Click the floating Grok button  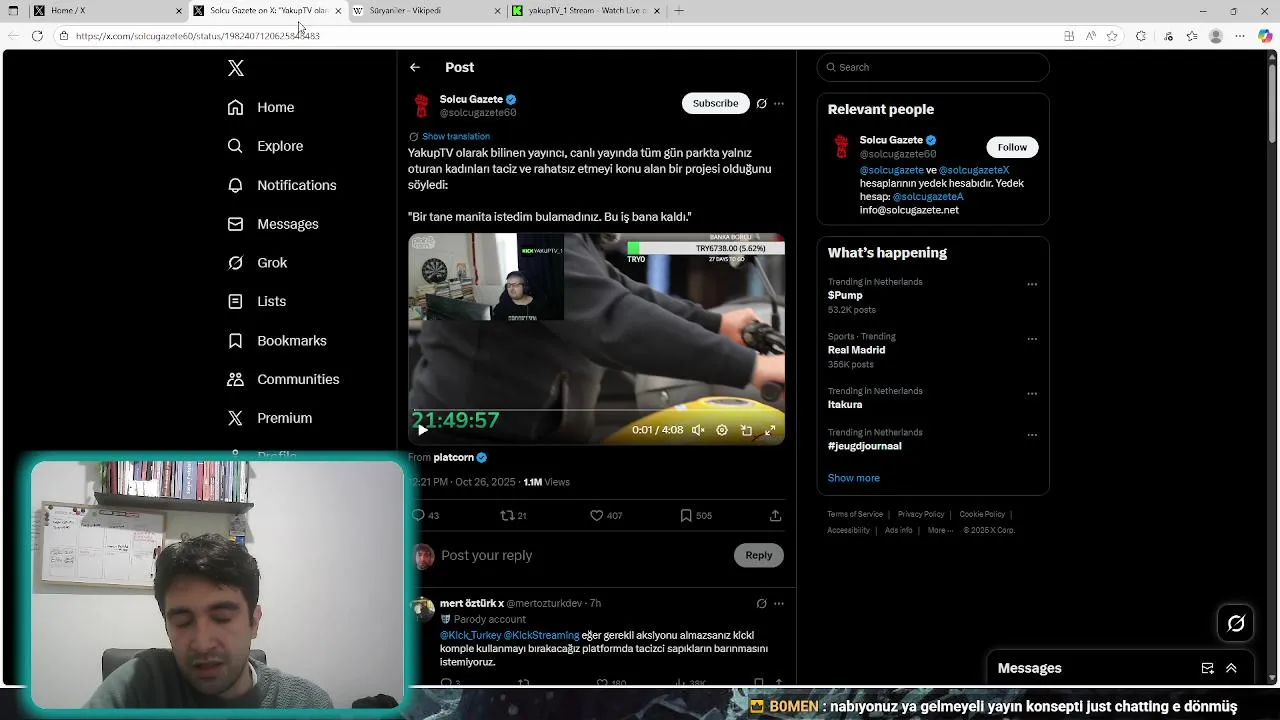[1236, 624]
